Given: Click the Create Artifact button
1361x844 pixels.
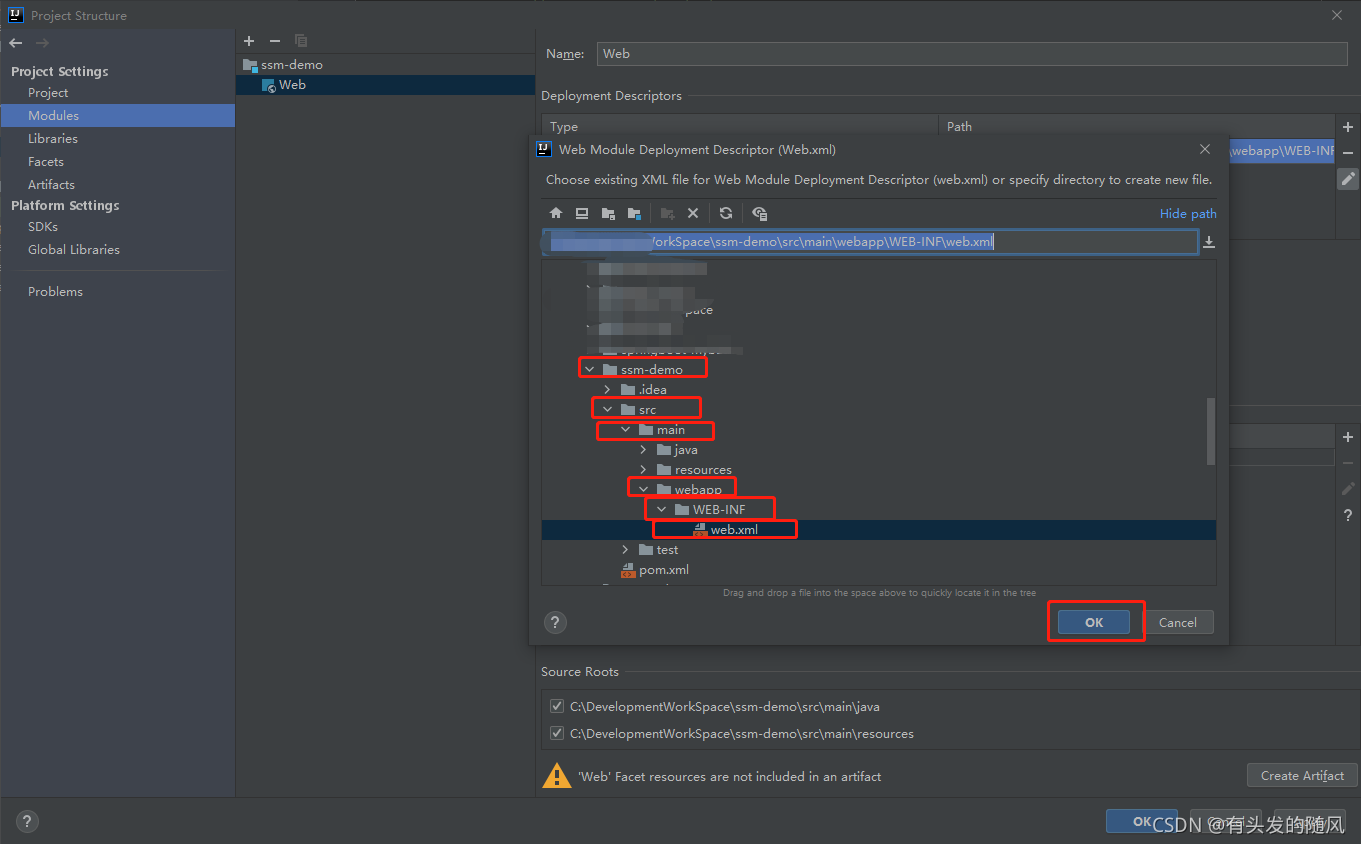Looking at the screenshot, I should pyautogui.click(x=1302, y=775).
